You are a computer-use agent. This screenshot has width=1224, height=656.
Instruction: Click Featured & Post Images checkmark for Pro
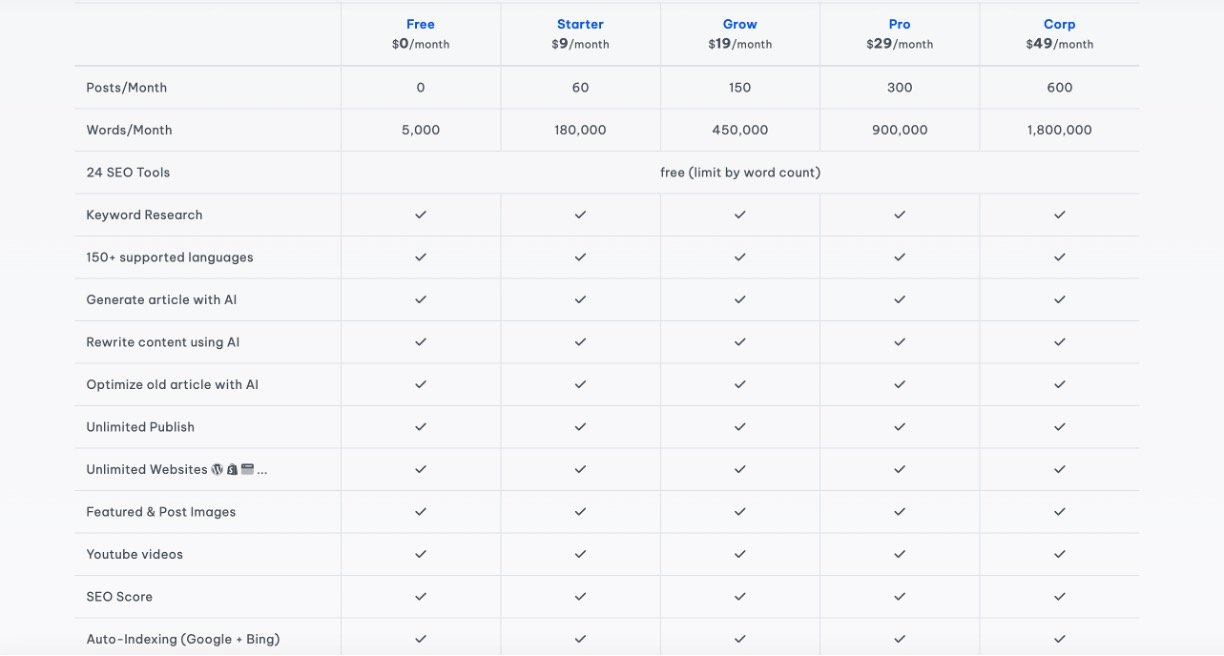click(900, 512)
